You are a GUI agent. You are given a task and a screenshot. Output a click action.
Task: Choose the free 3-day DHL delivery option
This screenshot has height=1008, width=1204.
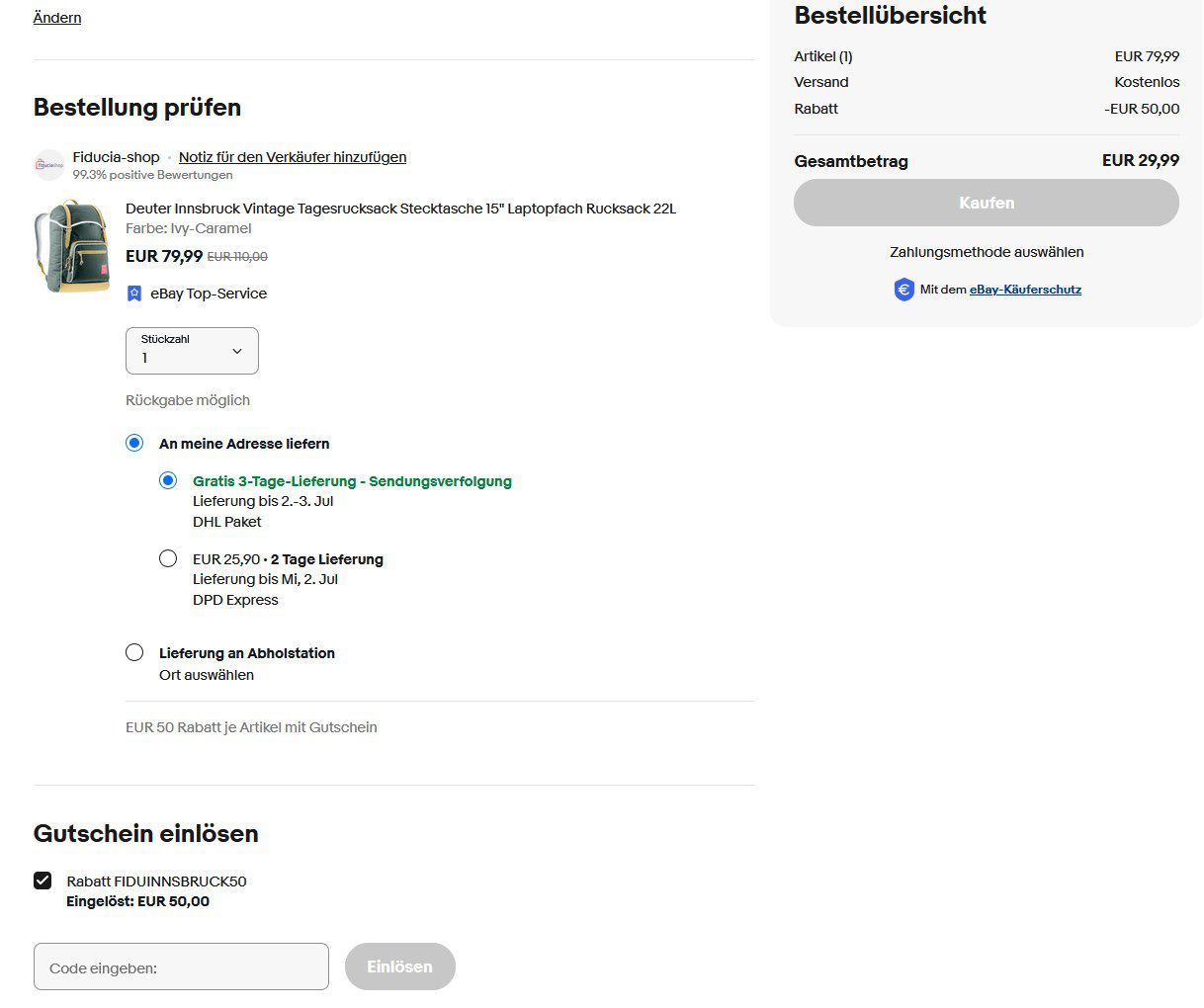pos(168,480)
